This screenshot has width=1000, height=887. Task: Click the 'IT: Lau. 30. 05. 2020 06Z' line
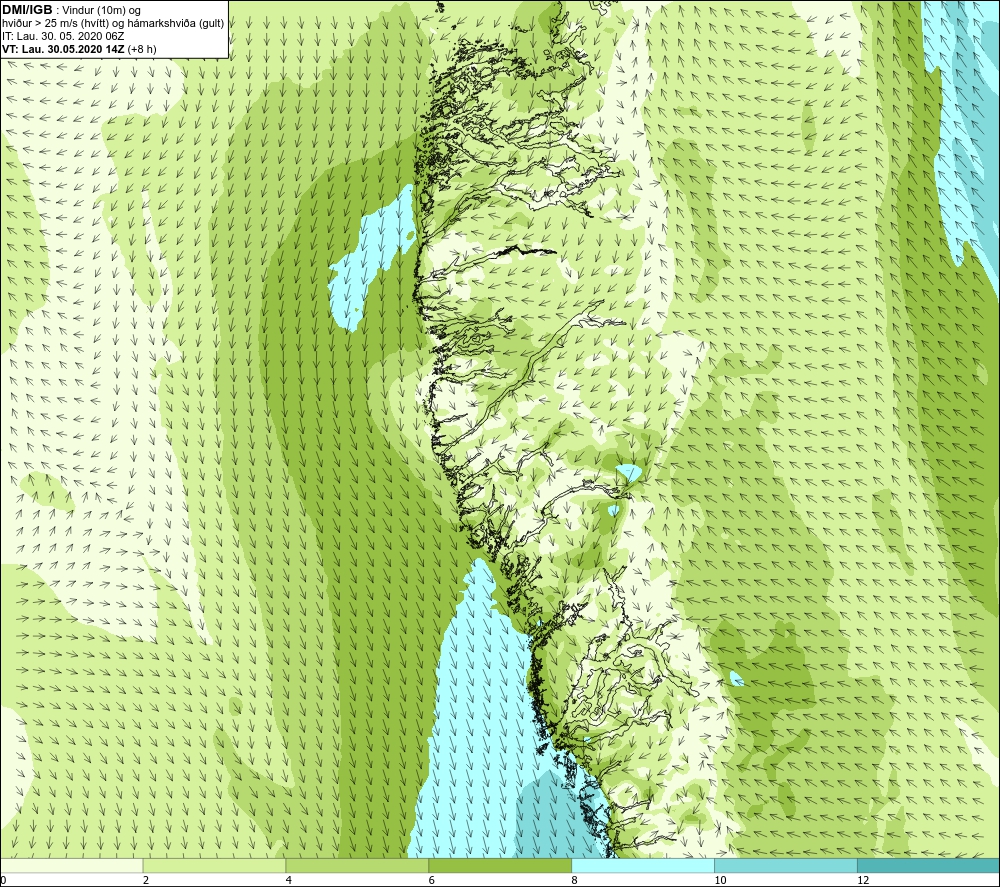coord(63,36)
